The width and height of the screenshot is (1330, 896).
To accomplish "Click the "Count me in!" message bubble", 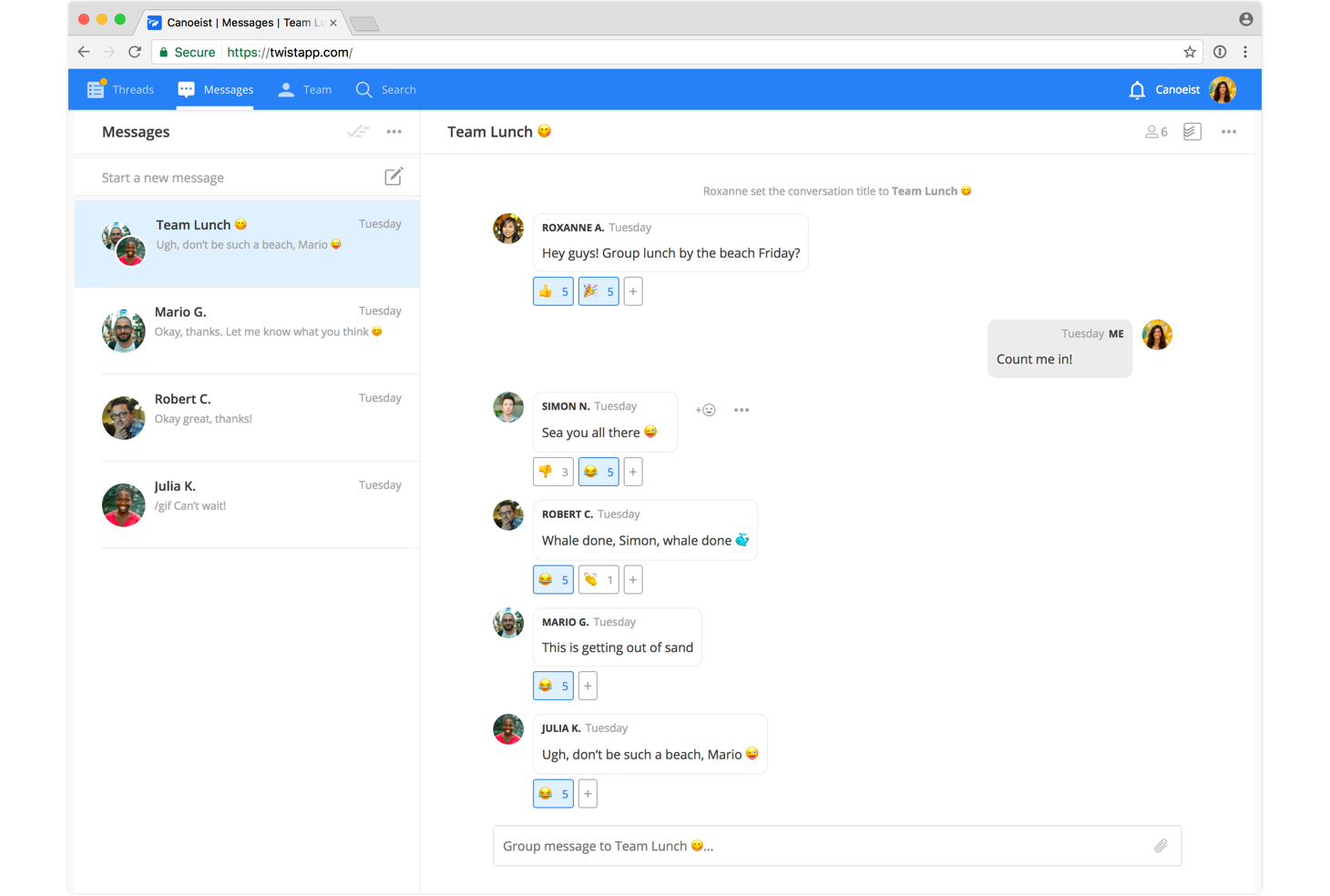I will [1059, 348].
